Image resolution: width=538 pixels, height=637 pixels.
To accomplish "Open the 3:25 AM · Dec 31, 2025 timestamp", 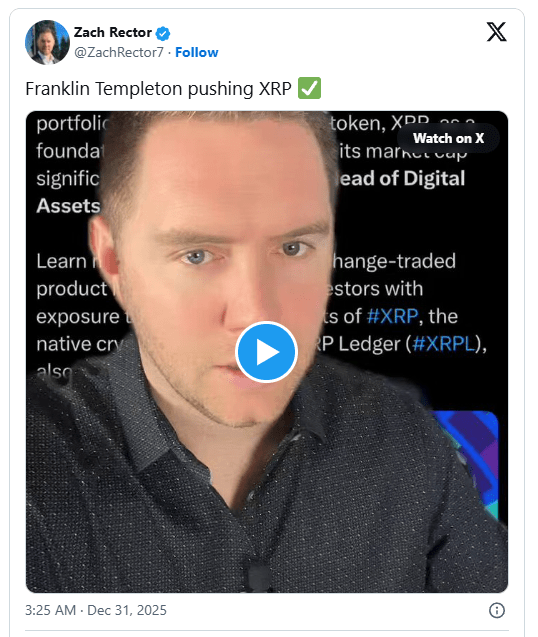I will [96, 610].
